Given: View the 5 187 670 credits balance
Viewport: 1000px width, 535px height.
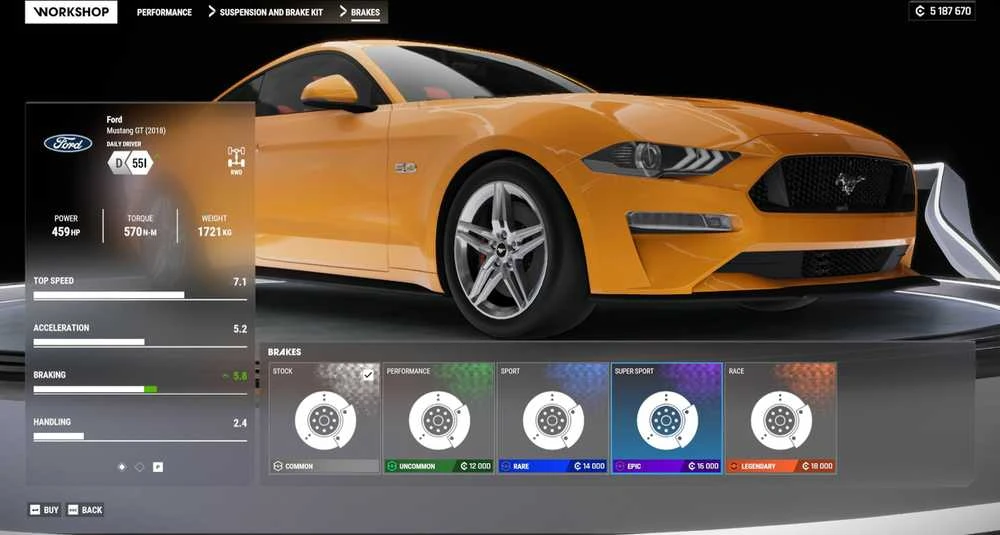Looking at the screenshot, I should pyautogui.click(x=950, y=11).
